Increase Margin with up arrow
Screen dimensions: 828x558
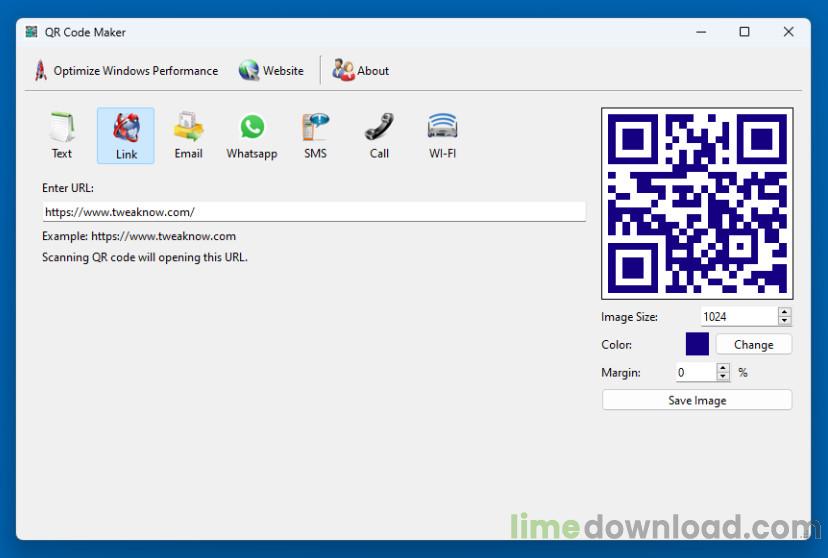tap(723, 368)
